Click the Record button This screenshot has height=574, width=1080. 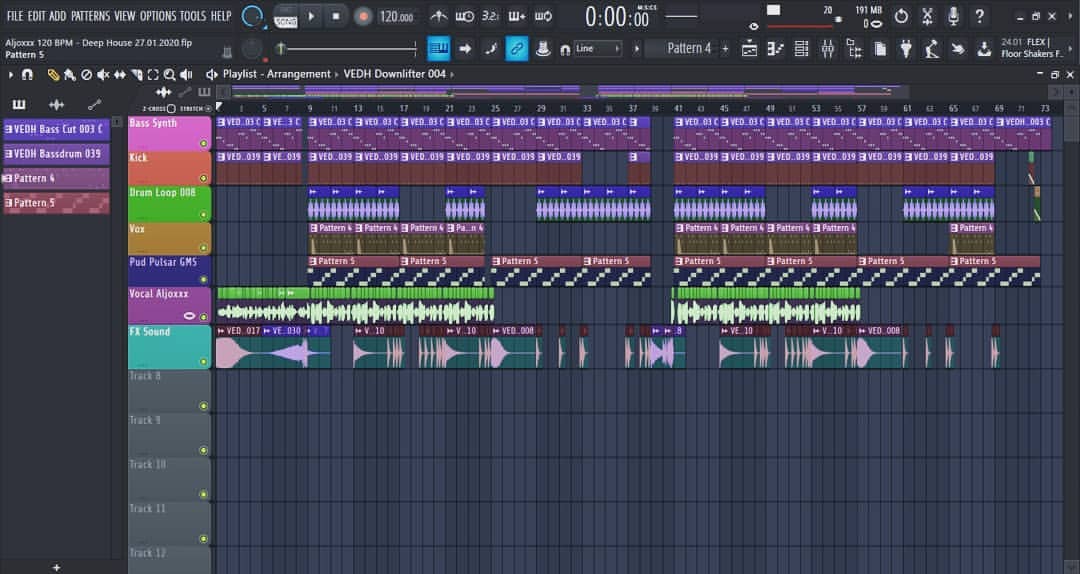coord(362,16)
